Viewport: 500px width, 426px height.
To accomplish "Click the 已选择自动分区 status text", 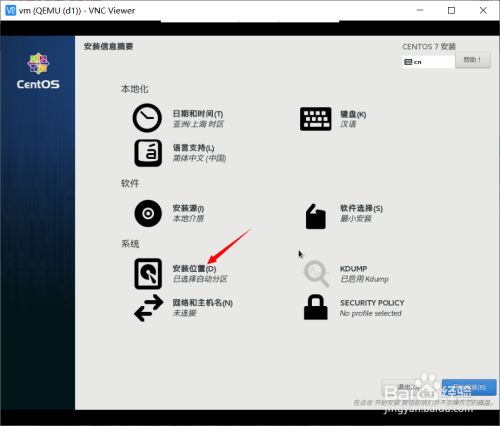I will pyautogui.click(x=200, y=279).
